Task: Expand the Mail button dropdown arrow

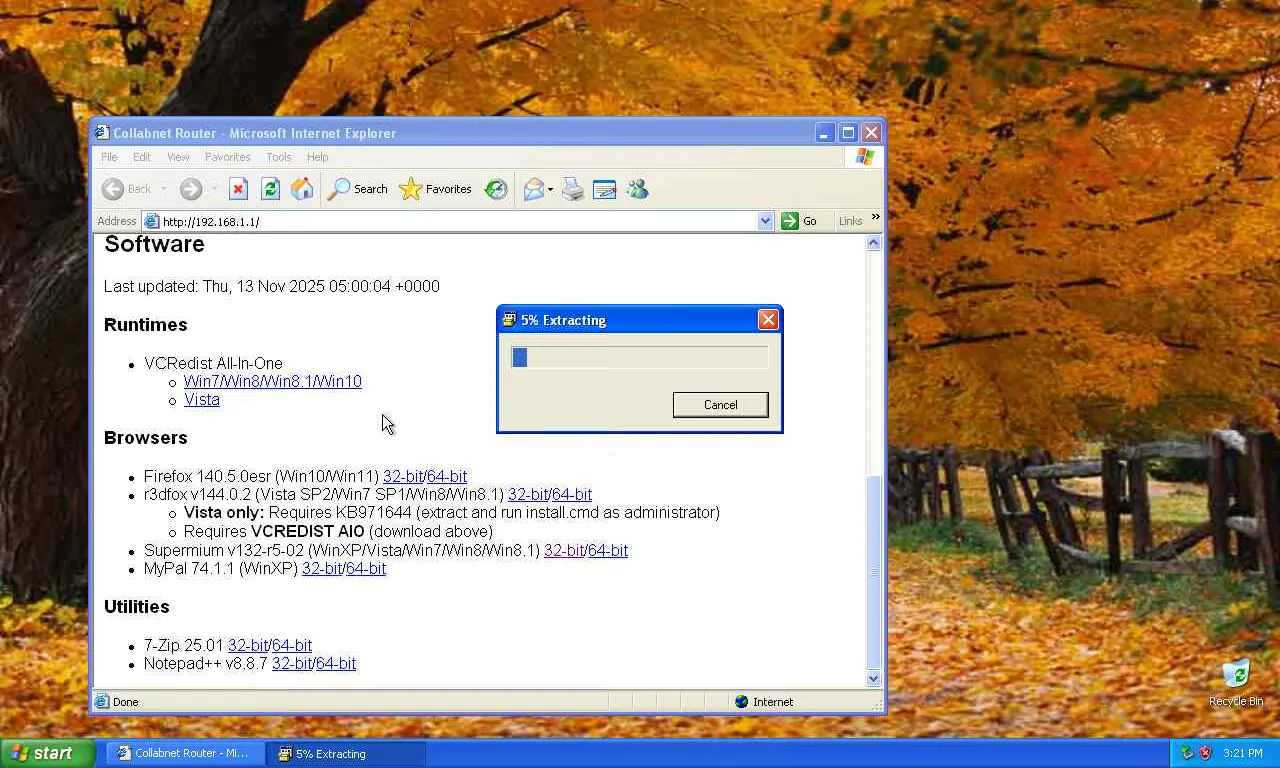Action: point(551,189)
